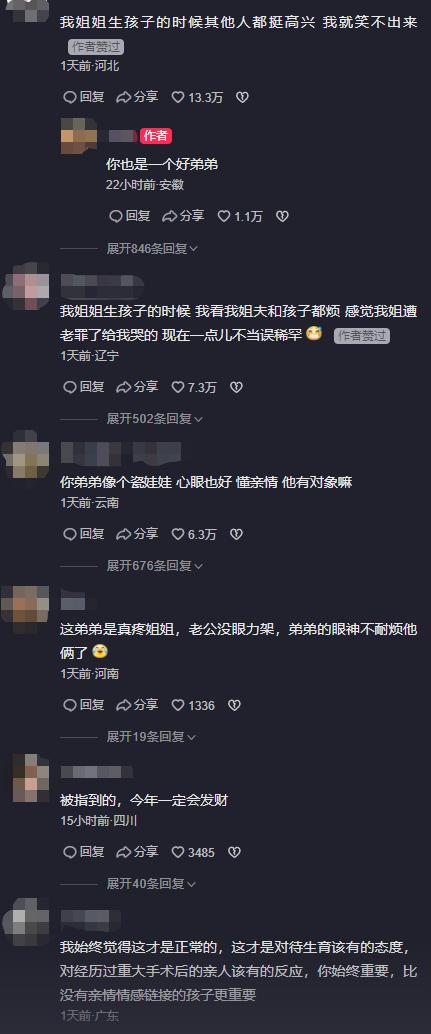Image resolution: width=431 pixels, height=1034 pixels.
Task: Reply to author's 你也是一个好弟弟 comment
Action: point(130,216)
